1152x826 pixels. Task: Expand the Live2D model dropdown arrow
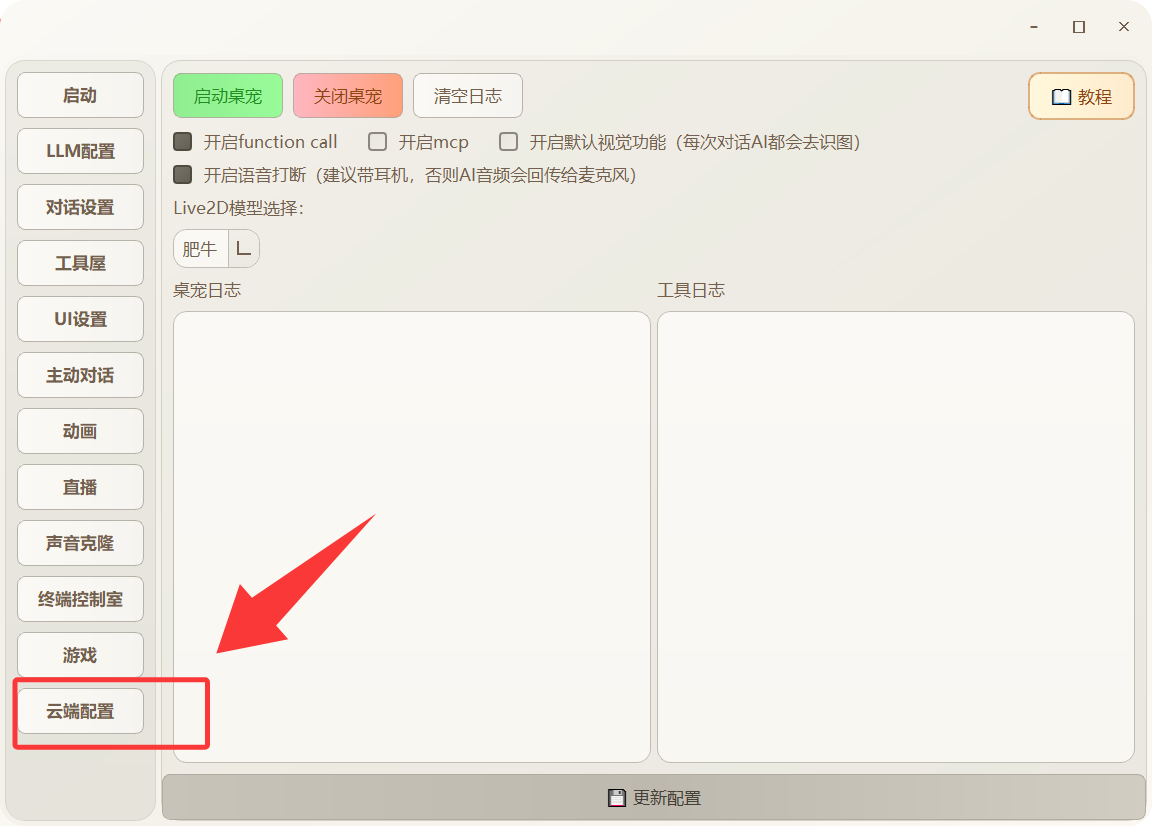[243, 249]
